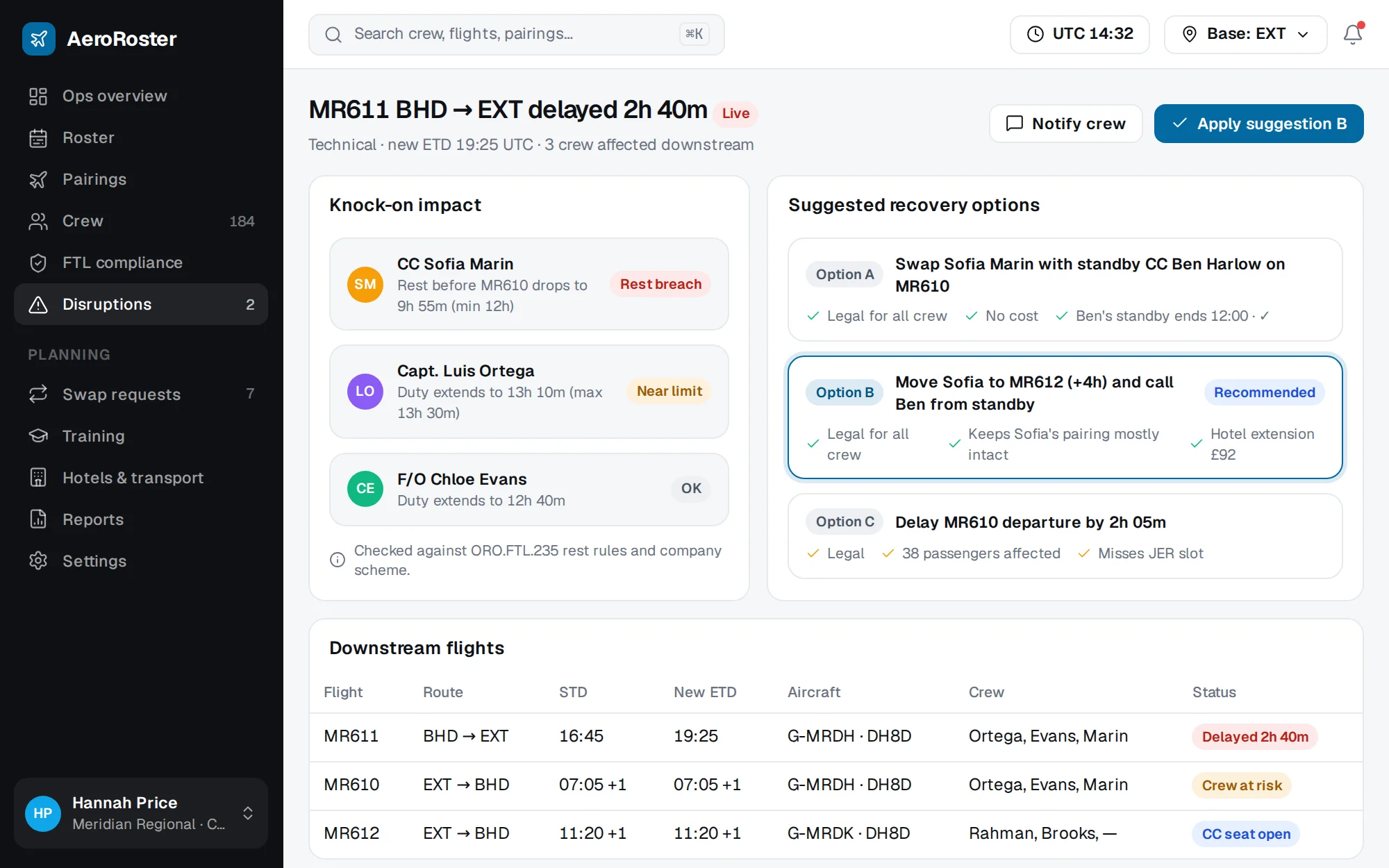Click the Roster calendar icon
This screenshot has height=868, width=1389.
pos(38,137)
